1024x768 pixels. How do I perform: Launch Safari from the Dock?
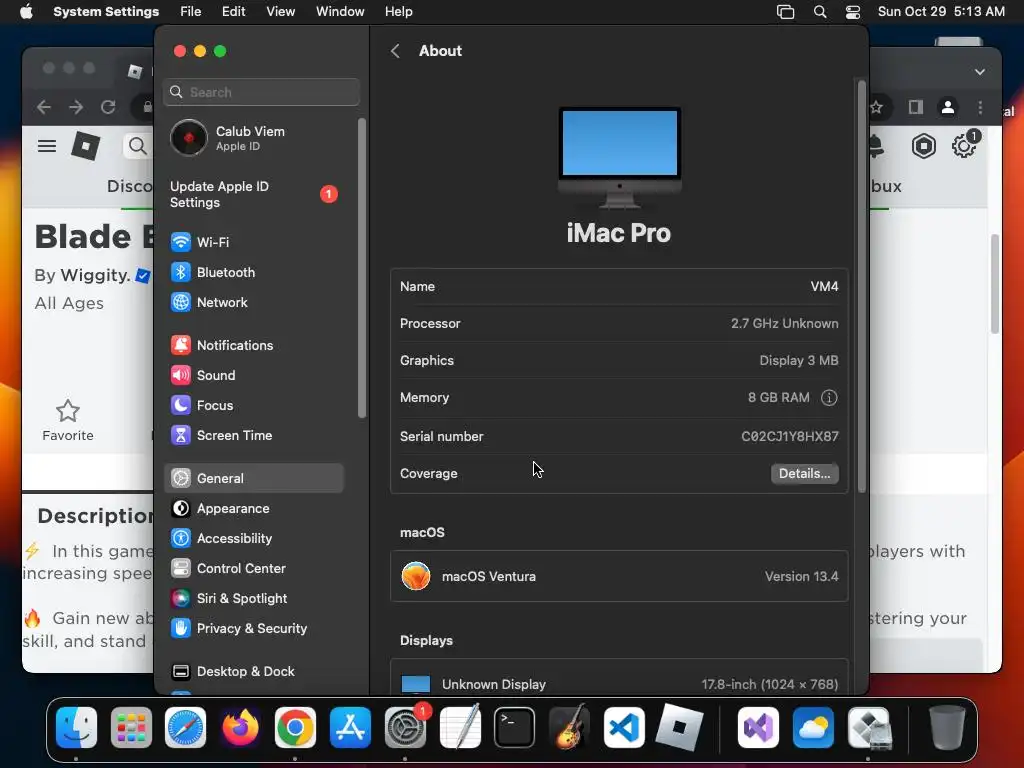point(185,727)
